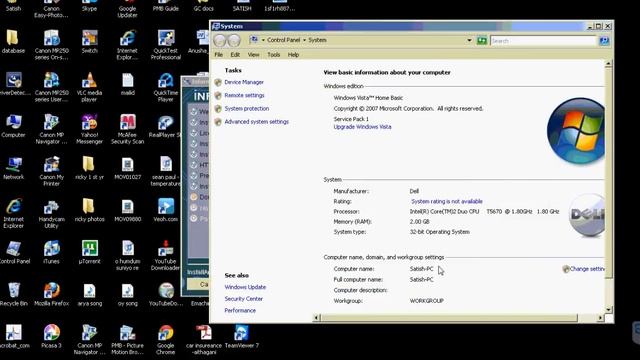Launch Picasa 3 desktop icon
The image size is (640, 360).
(51, 336)
